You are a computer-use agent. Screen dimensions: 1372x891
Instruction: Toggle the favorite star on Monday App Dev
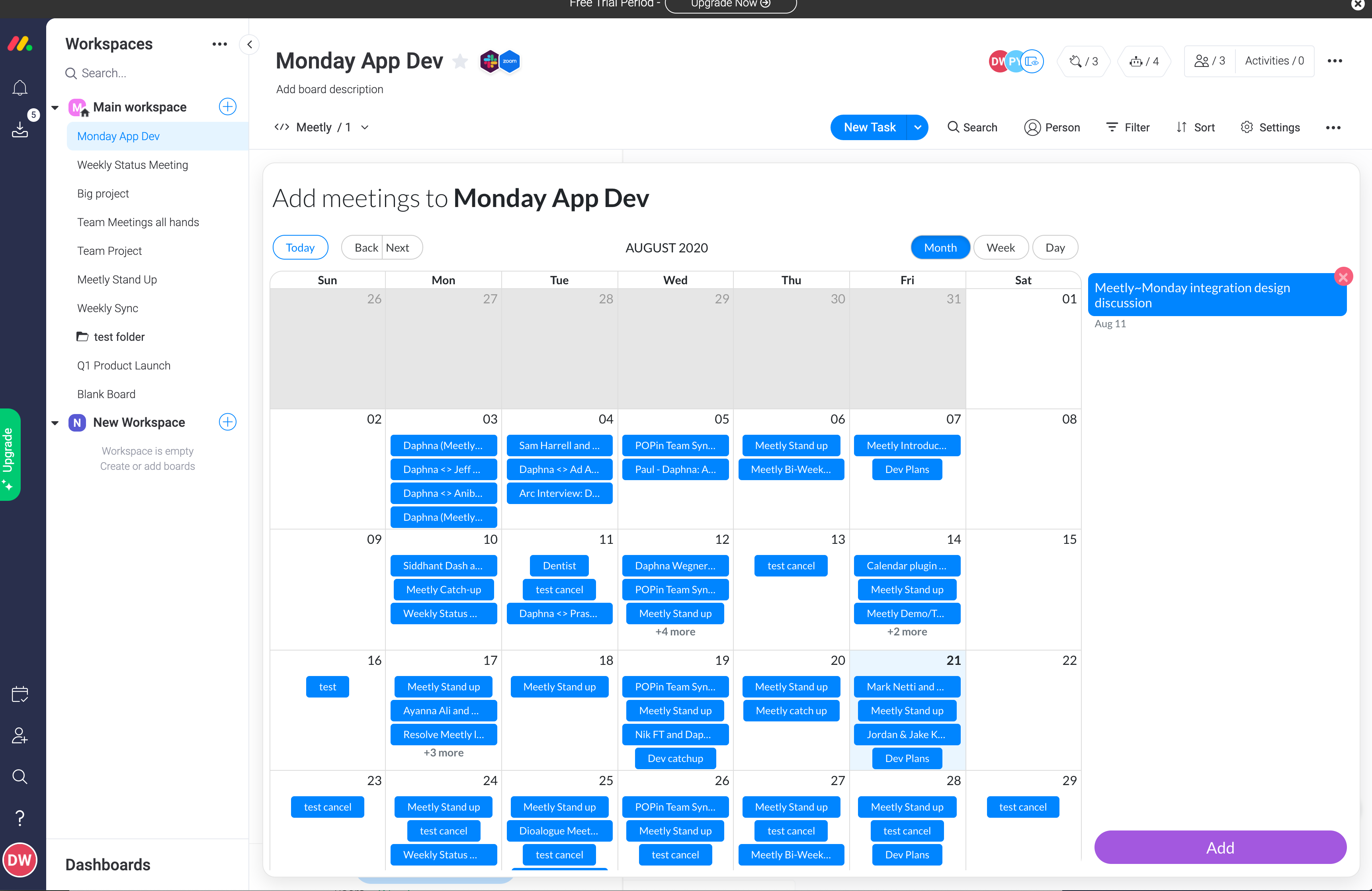pyautogui.click(x=460, y=60)
